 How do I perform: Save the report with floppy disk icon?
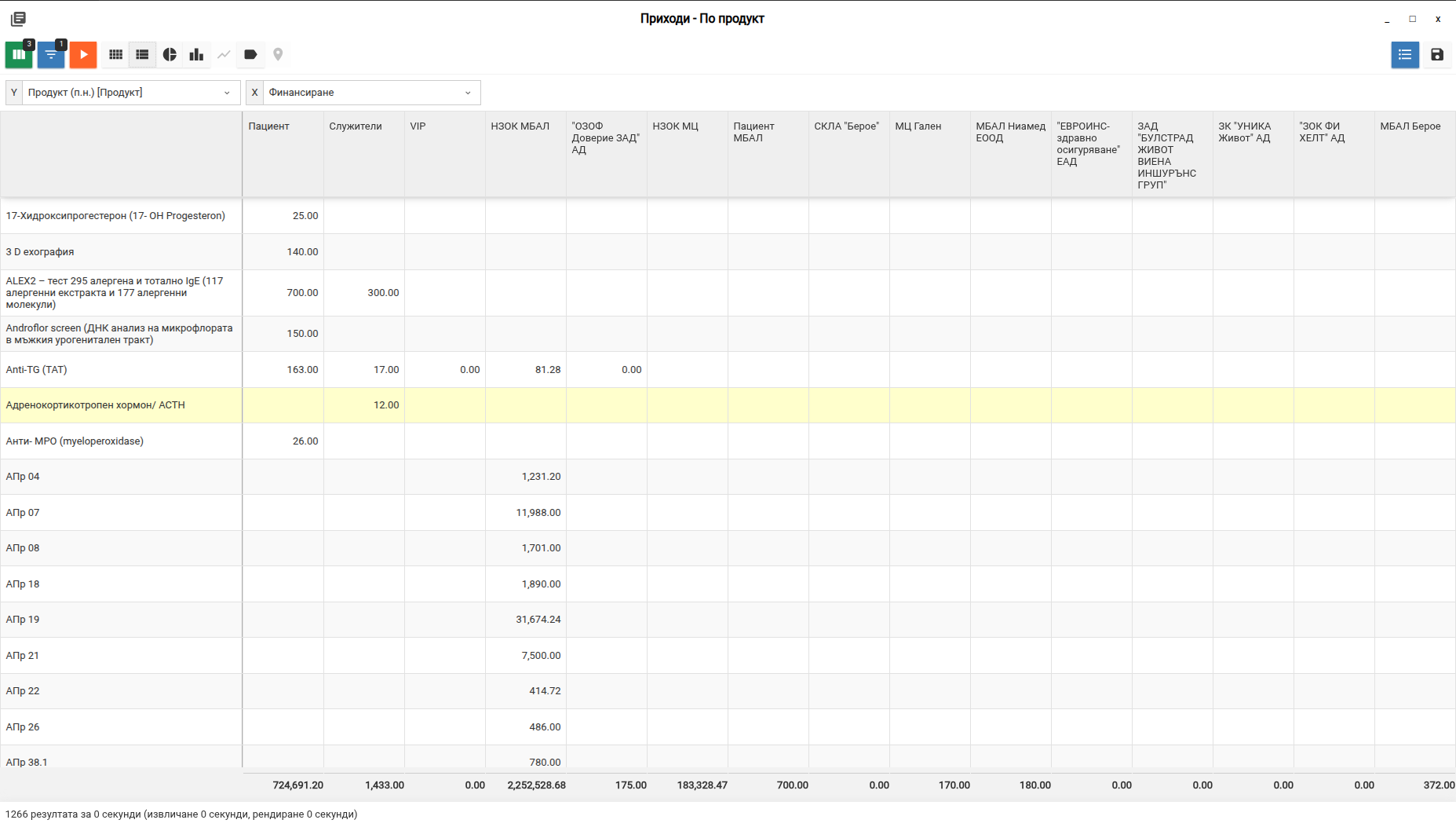(x=1436, y=54)
